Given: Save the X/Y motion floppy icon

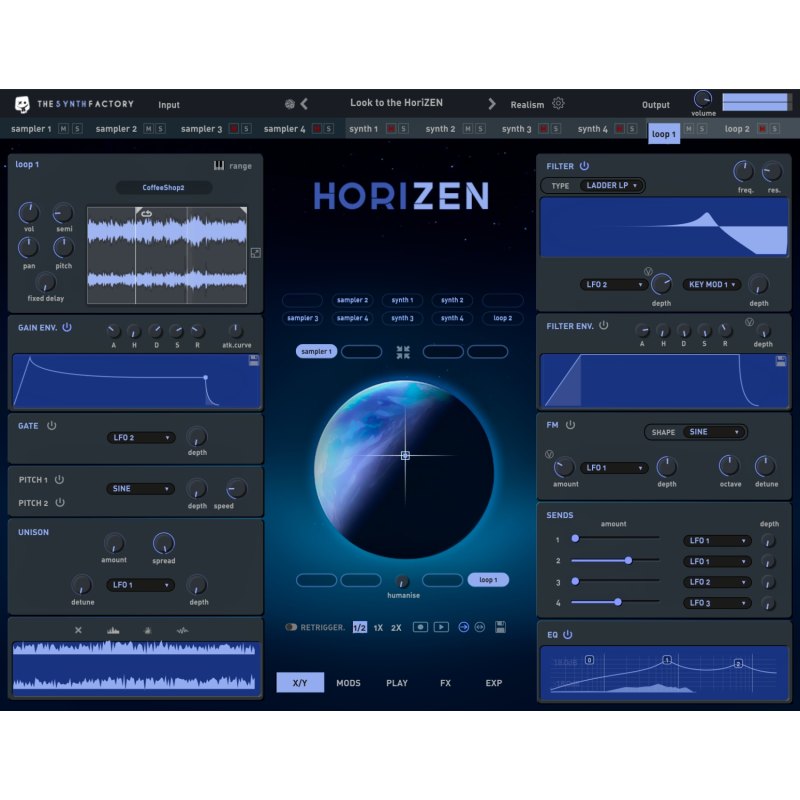Looking at the screenshot, I should tap(501, 627).
